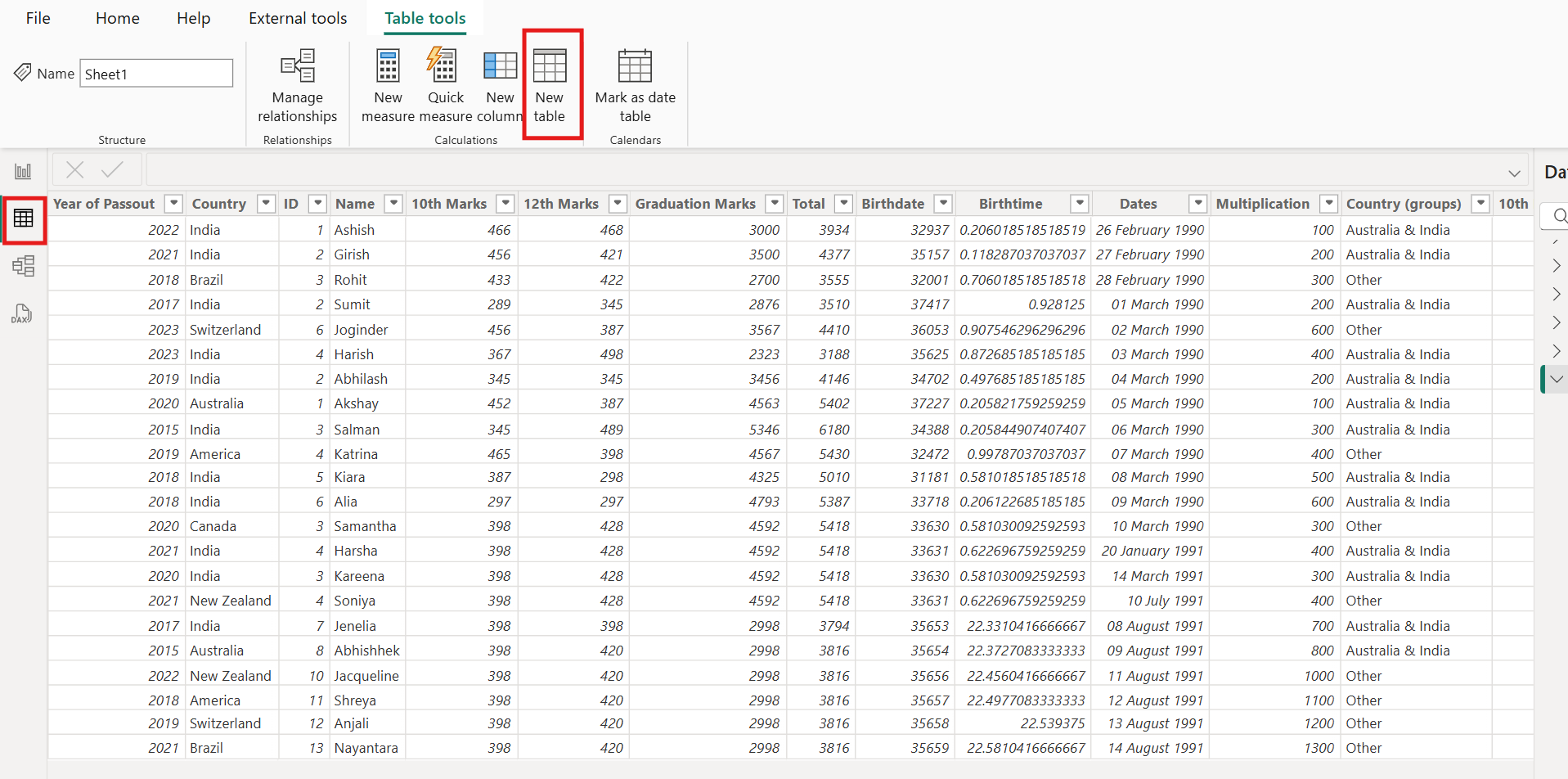The width and height of the screenshot is (1568, 779).
Task: Open the Country column filter dropdown
Action: coord(266,203)
